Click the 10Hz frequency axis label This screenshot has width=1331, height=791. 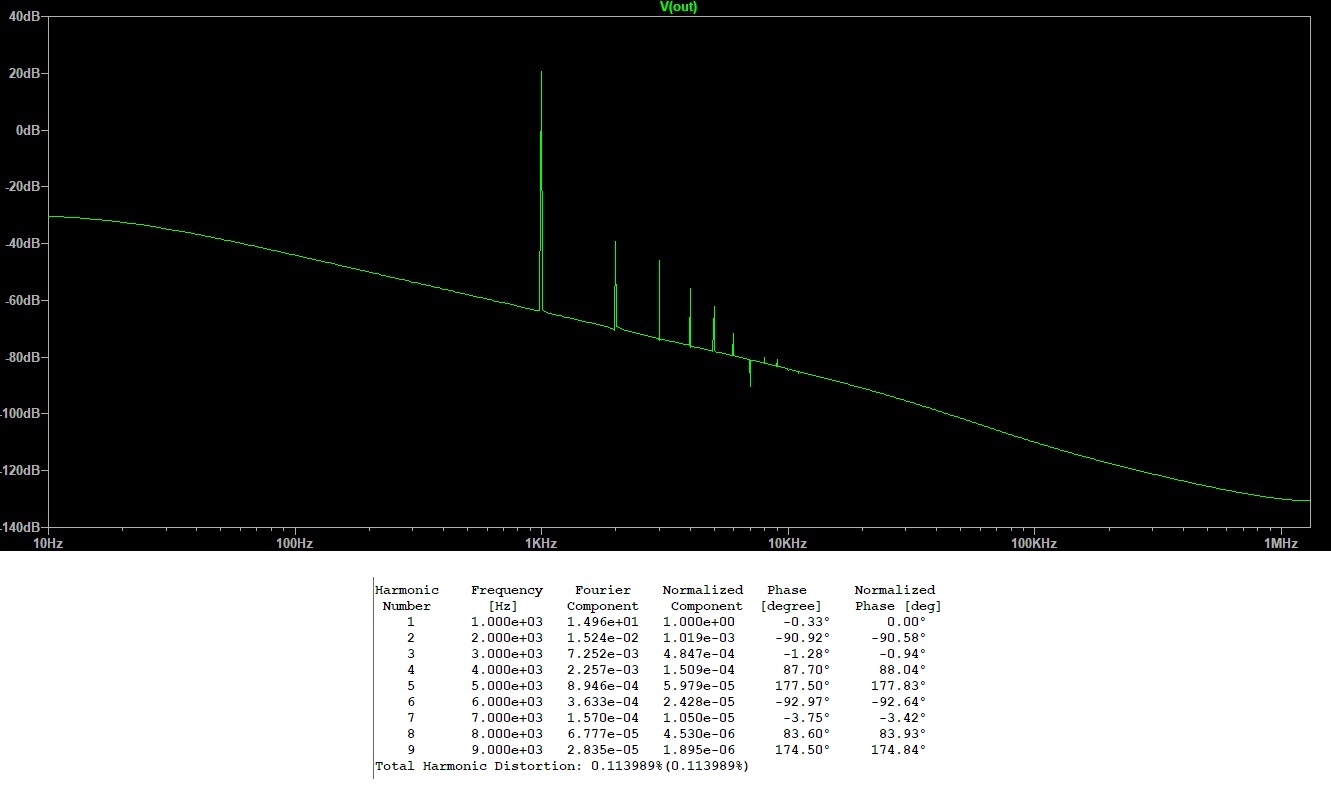(48, 543)
